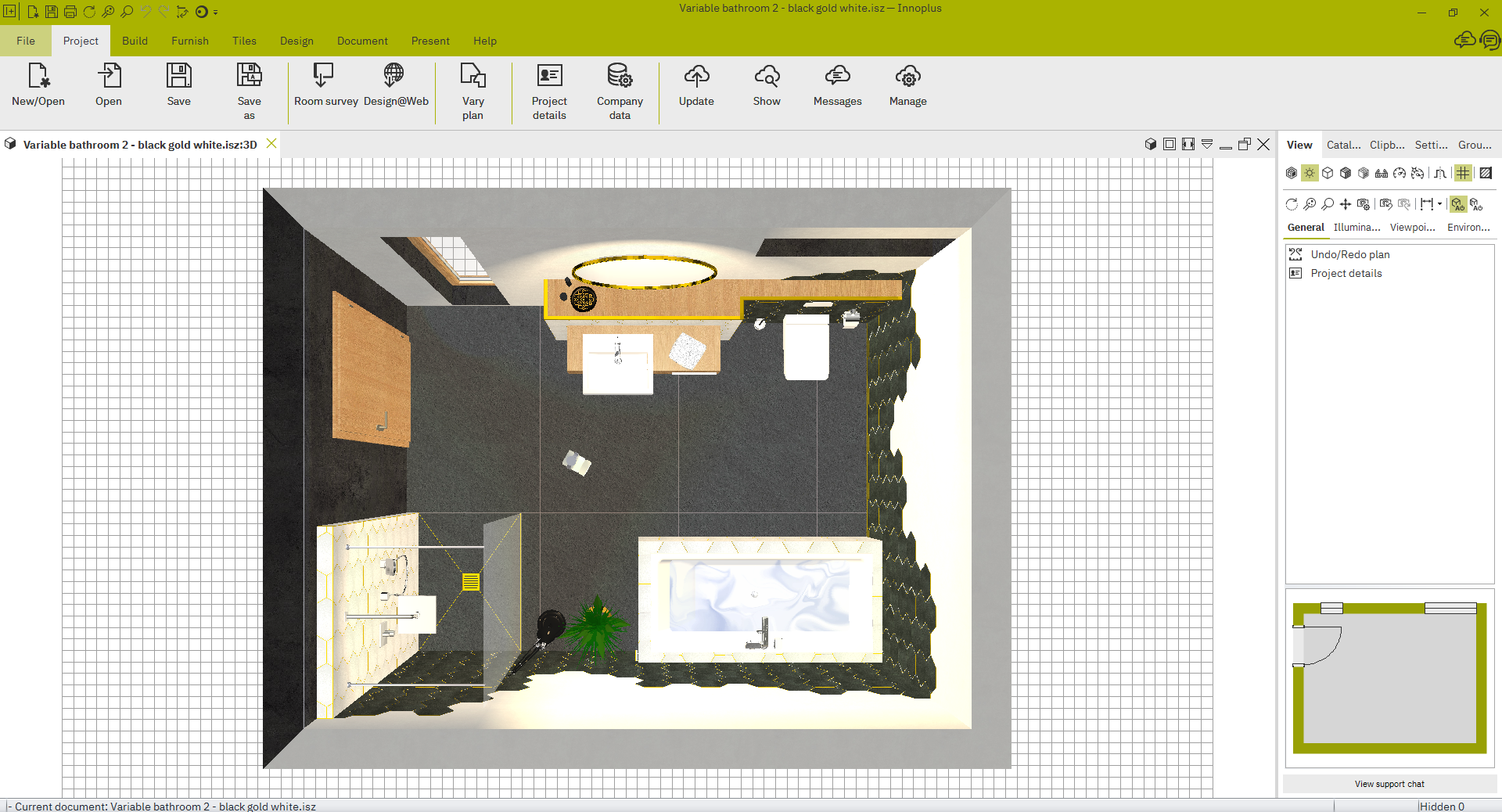1502x812 pixels.
Task: Switch to the Furnish ribbon tab
Action: pyautogui.click(x=190, y=41)
